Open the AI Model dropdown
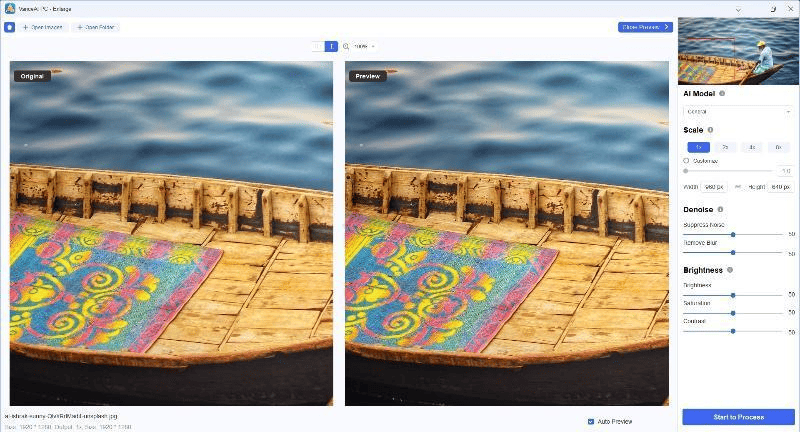 (738, 111)
